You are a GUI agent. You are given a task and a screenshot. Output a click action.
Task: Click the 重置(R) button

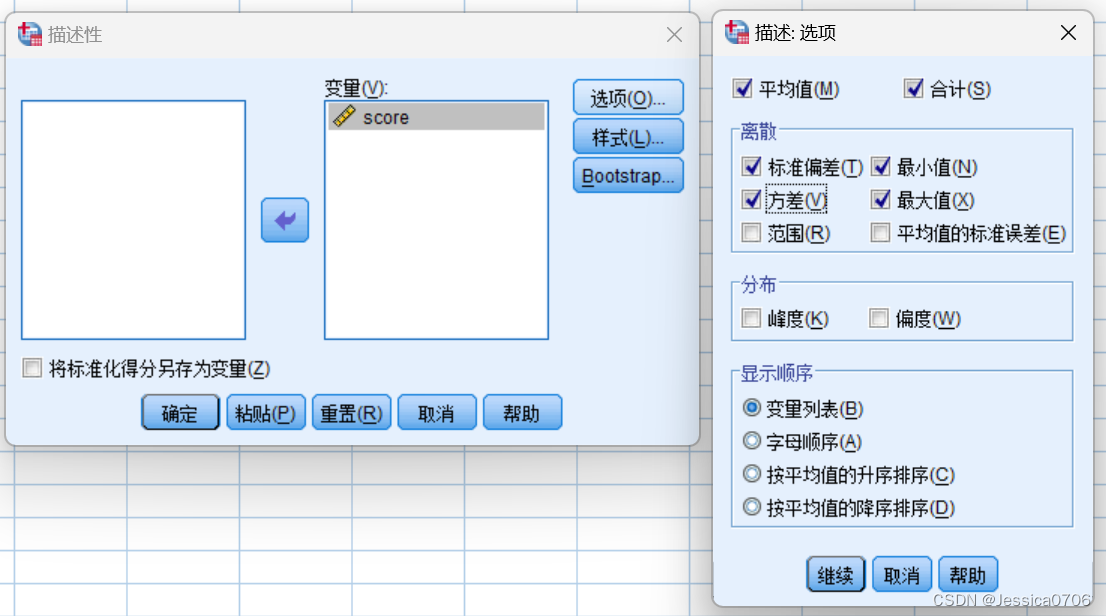coord(351,412)
